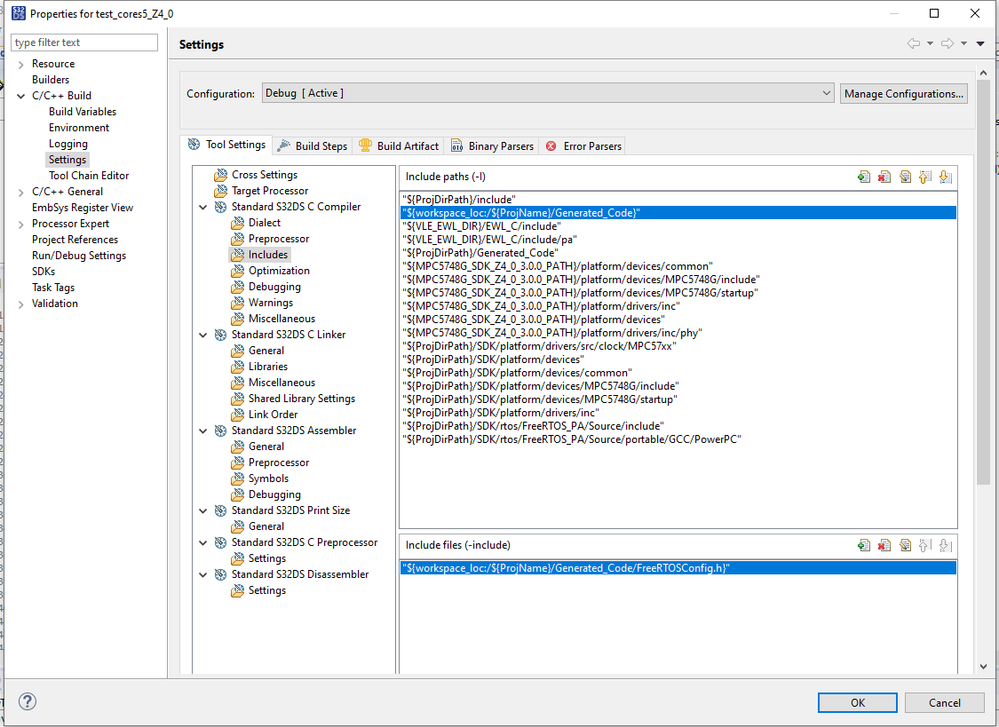
Task: Expand the C/C++ General tree node
Action: pos(21,192)
